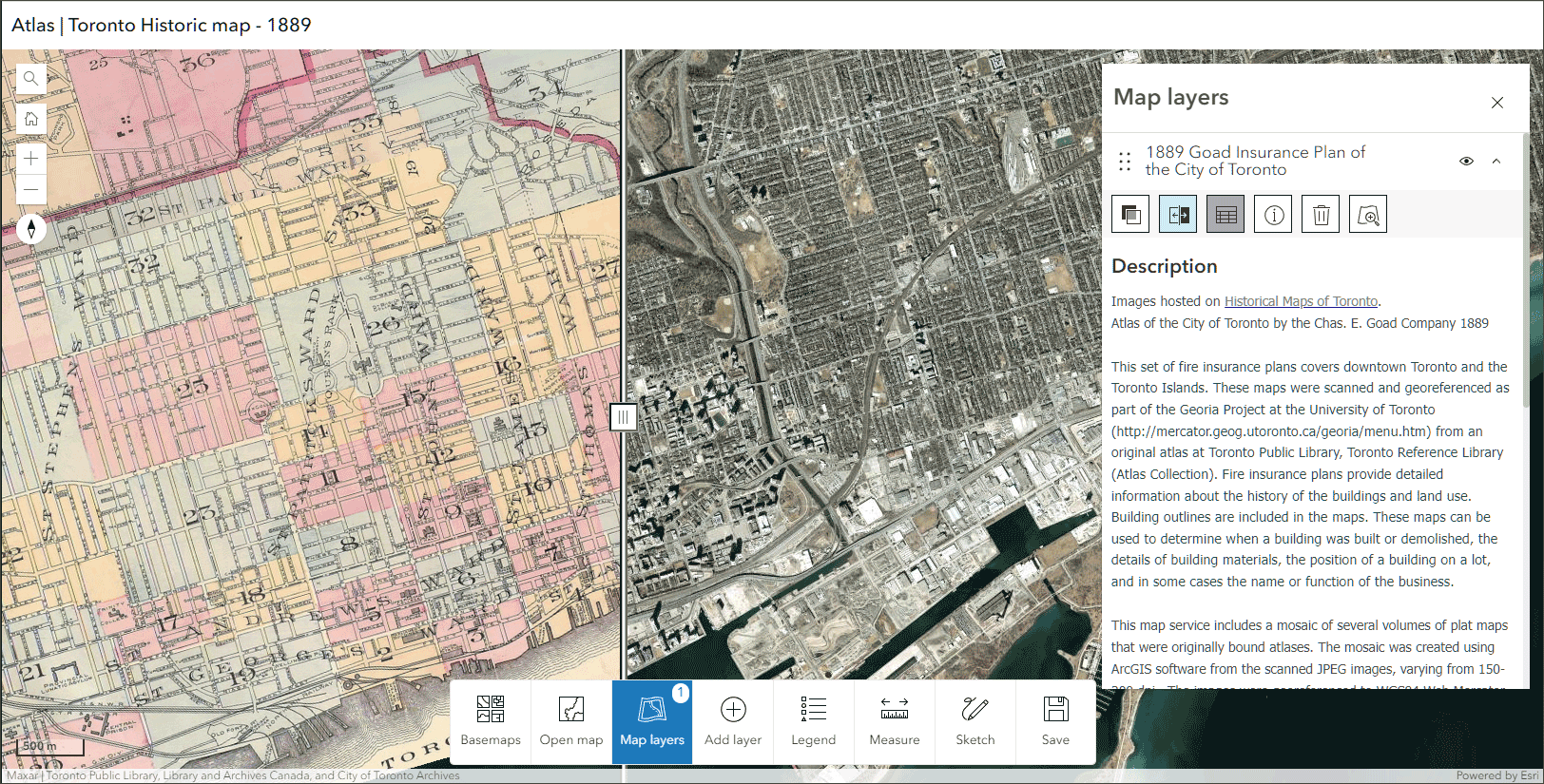Viewport: 1544px width, 784px height.
Task: Return to the default home extent
Action: click(31, 119)
